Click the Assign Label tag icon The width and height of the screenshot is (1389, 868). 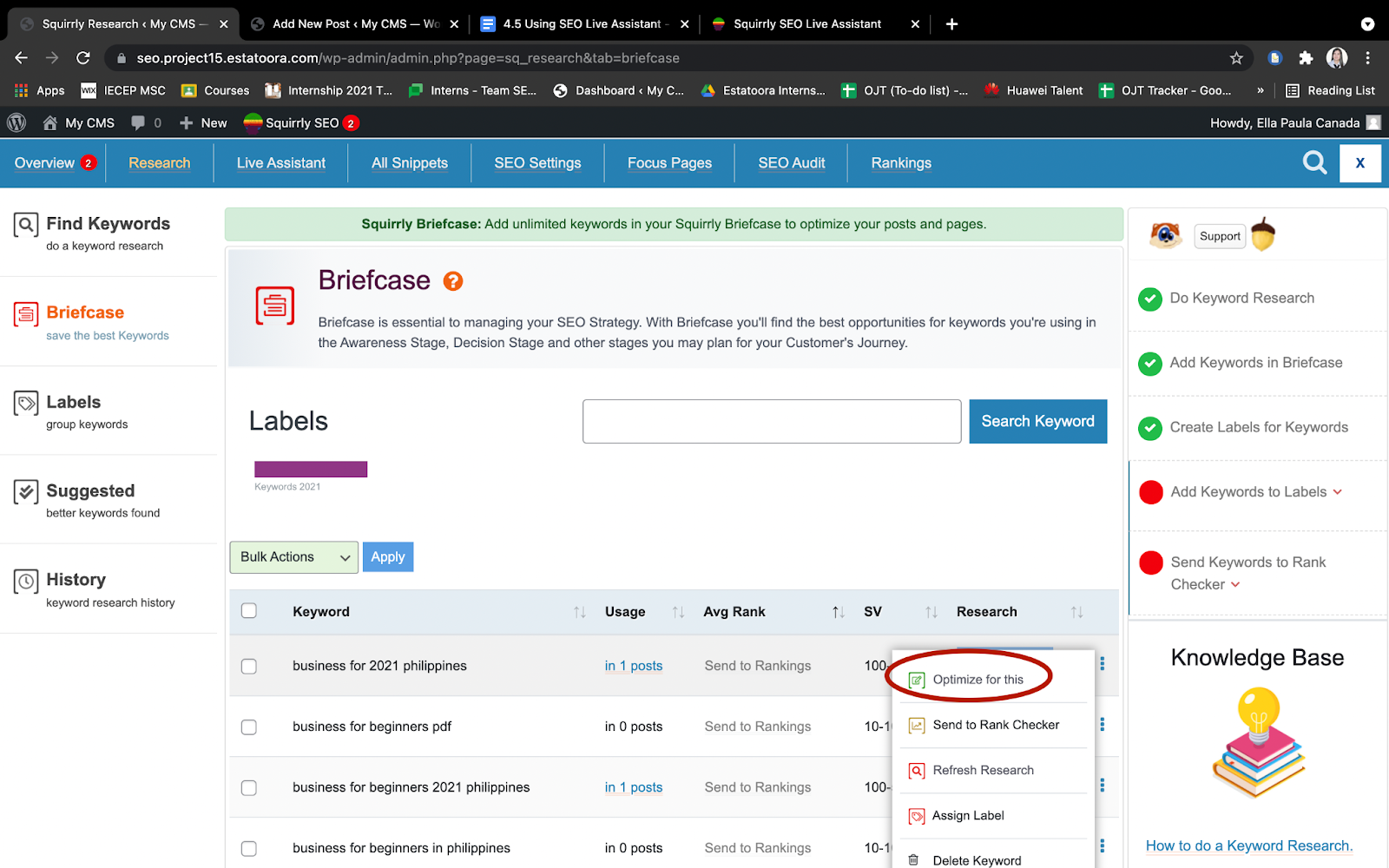pyautogui.click(x=917, y=816)
